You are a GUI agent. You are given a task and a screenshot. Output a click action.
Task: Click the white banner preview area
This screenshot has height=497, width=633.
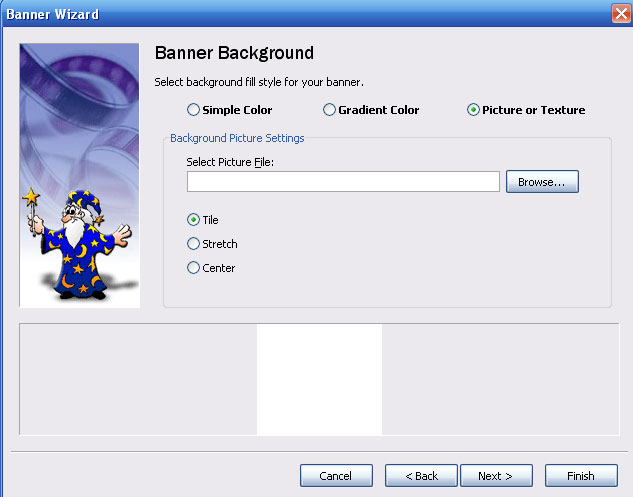click(319, 380)
